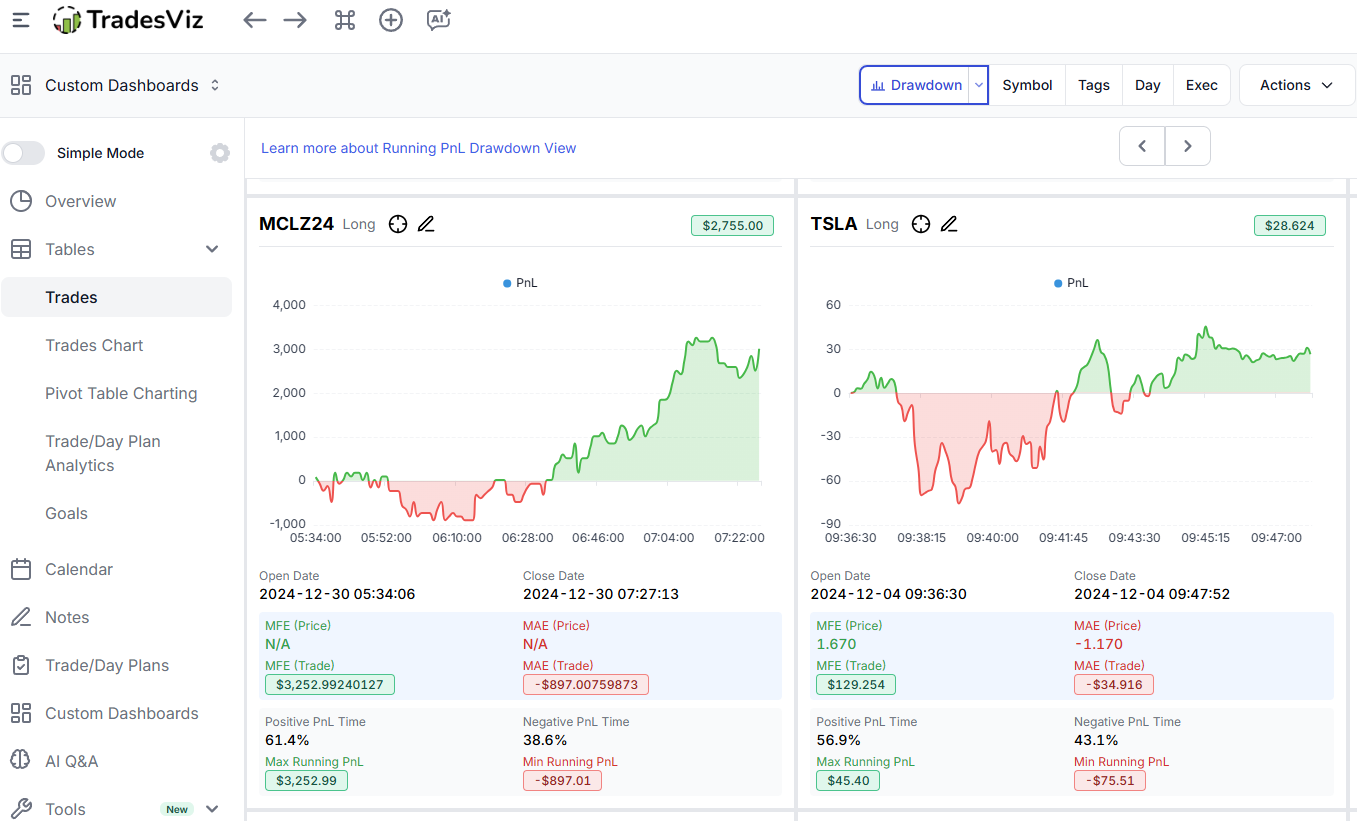Select the Drawdown view tab
Screen dimensions: 1357x821
pyautogui.click(x=916, y=85)
